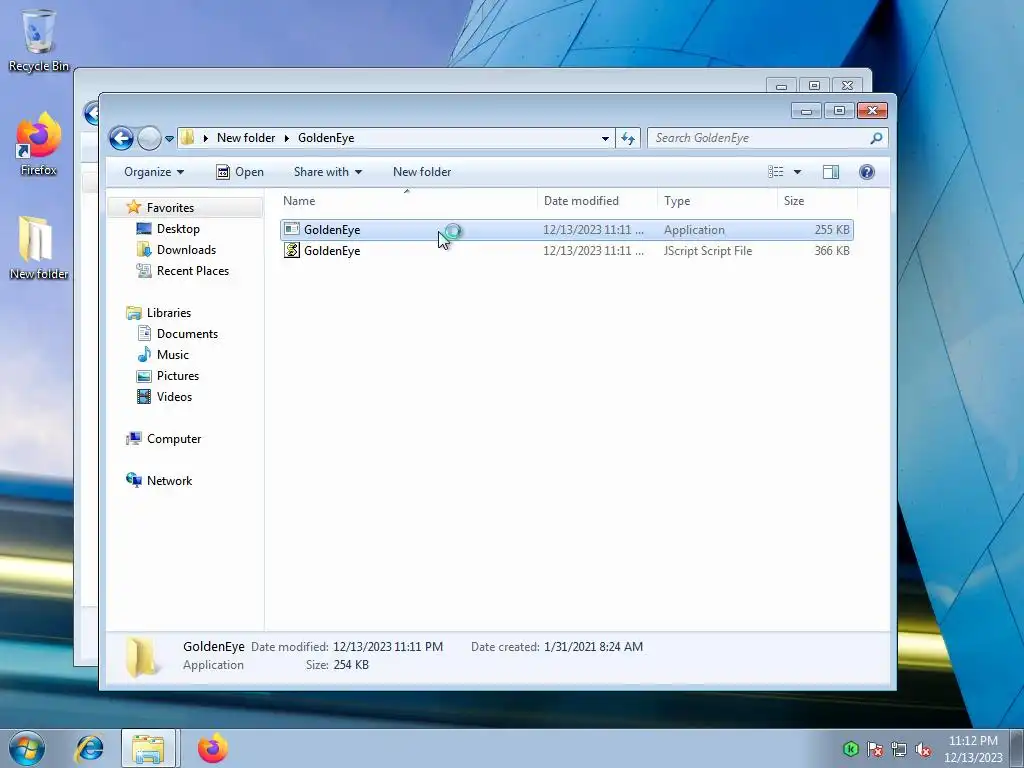Launch Firefox from the taskbar

[213, 748]
